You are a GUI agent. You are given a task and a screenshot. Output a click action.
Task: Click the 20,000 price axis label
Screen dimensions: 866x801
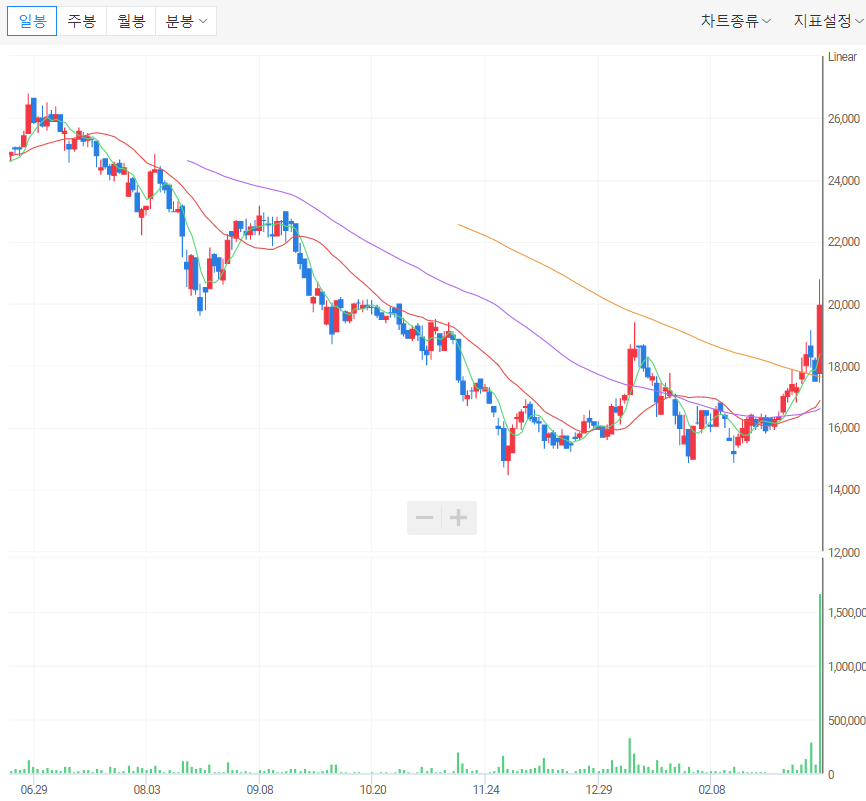coord(844,304)
